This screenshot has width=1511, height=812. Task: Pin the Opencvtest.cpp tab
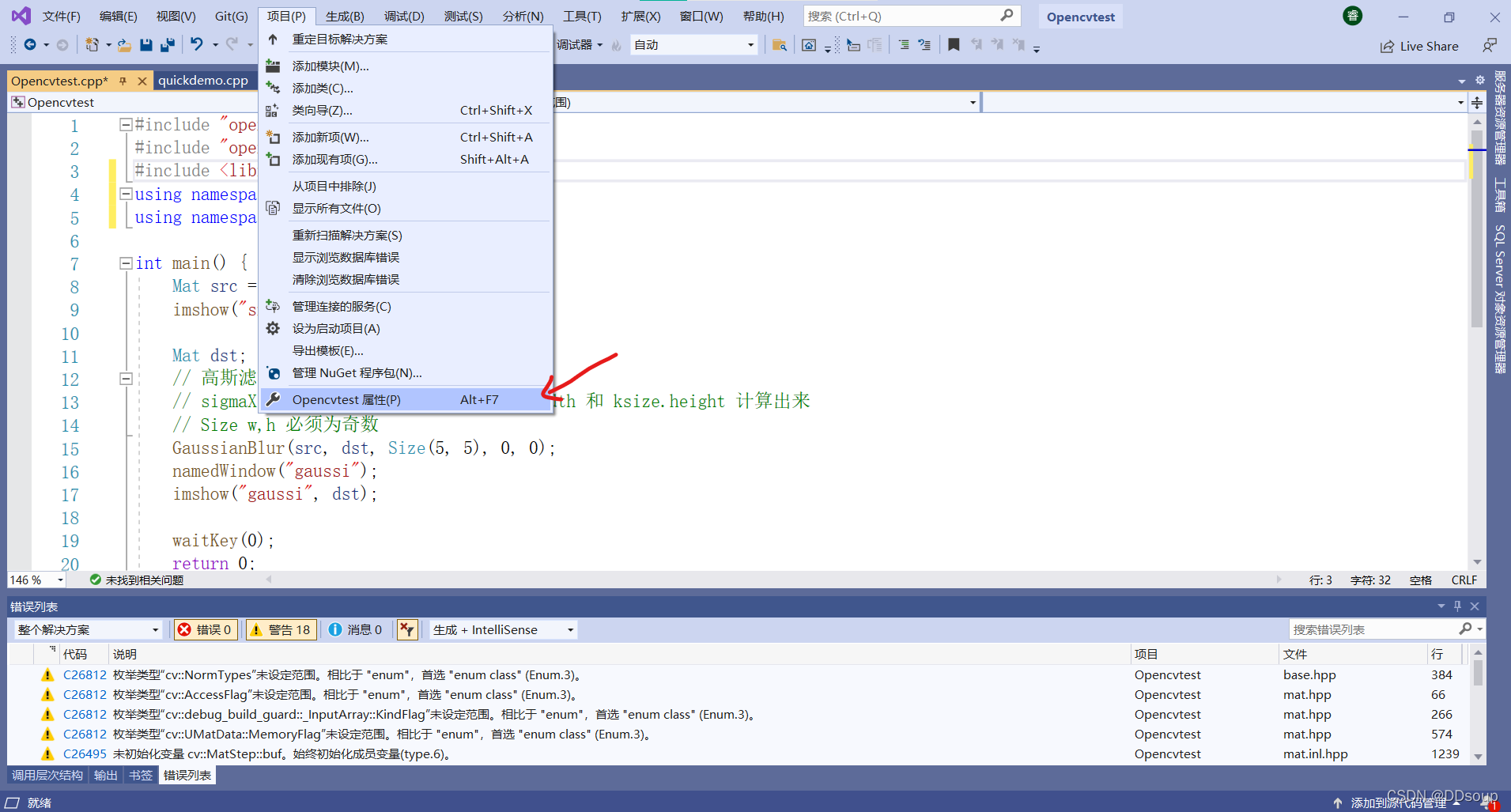point(123,81)
